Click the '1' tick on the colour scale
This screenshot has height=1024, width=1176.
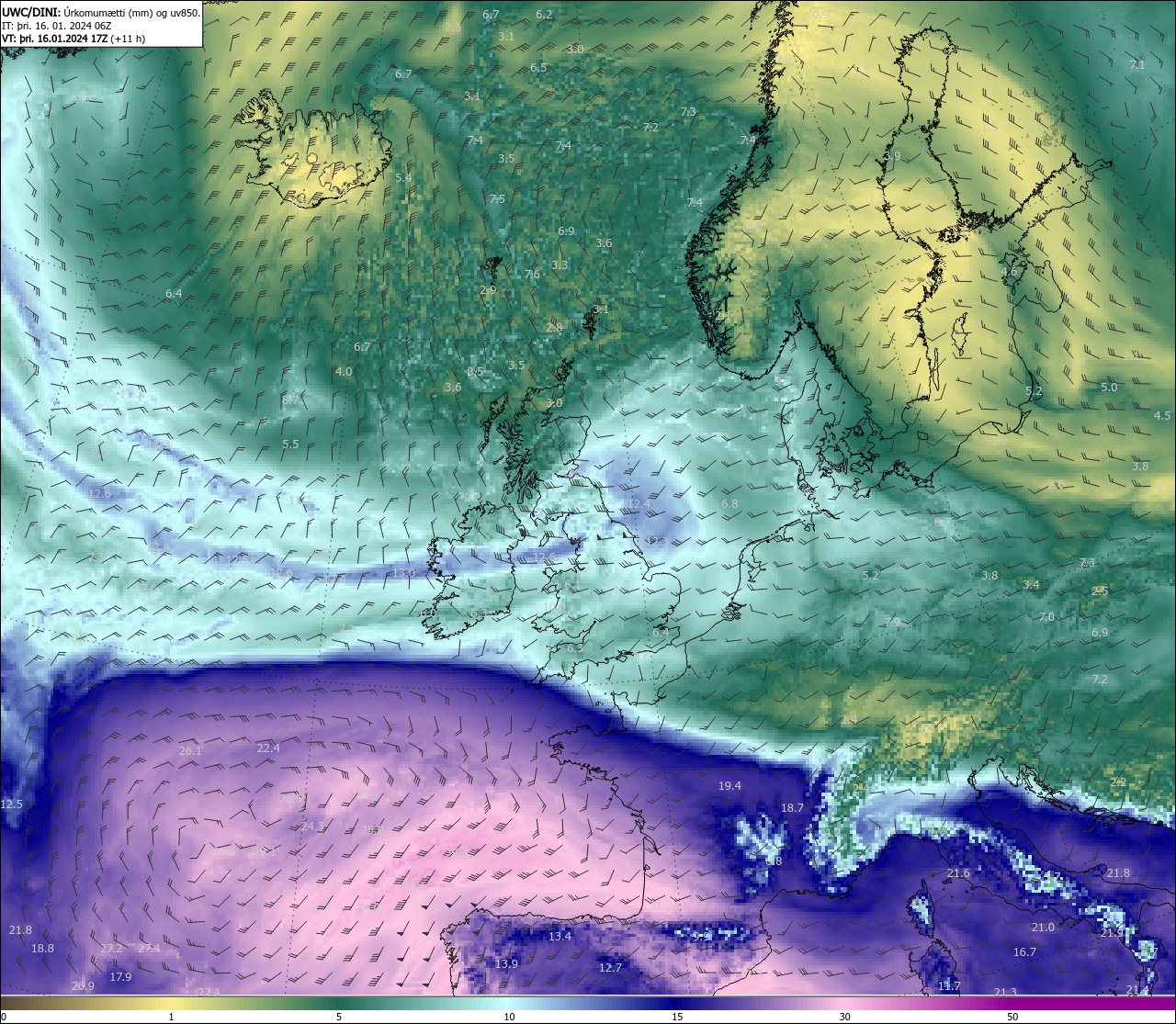[171, 1017]
